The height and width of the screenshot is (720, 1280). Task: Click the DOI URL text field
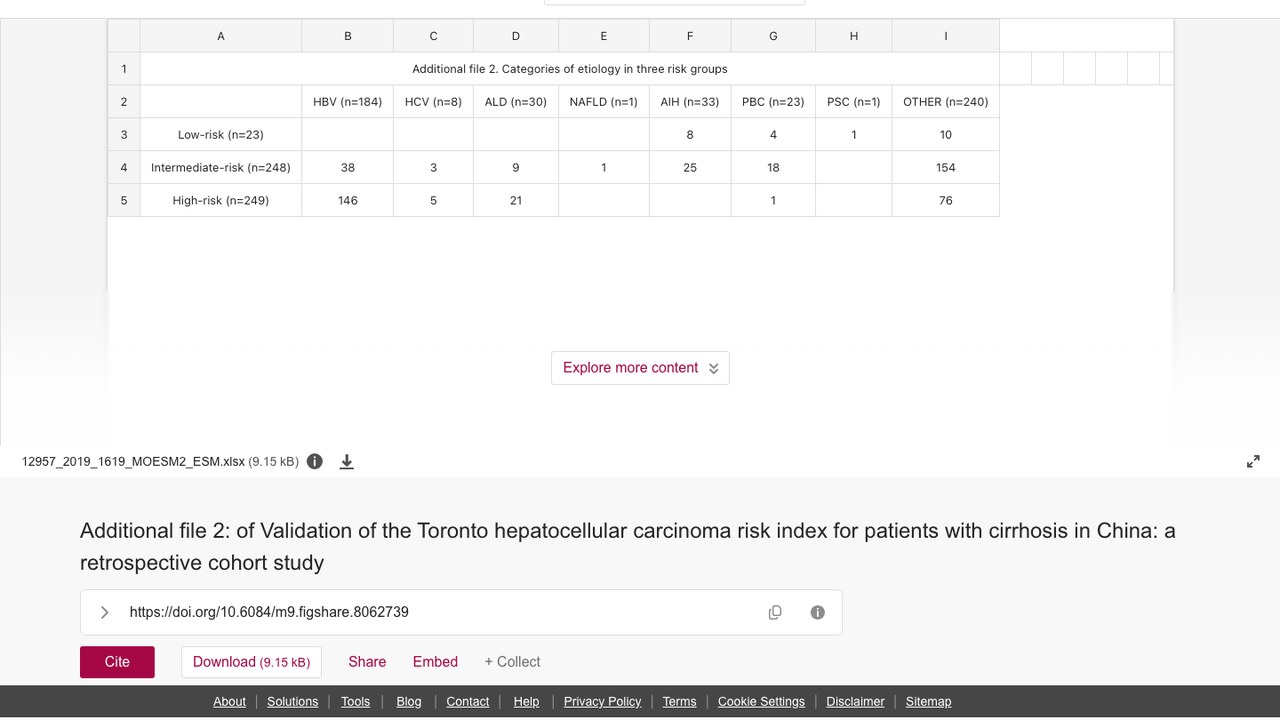click(440, 612)
